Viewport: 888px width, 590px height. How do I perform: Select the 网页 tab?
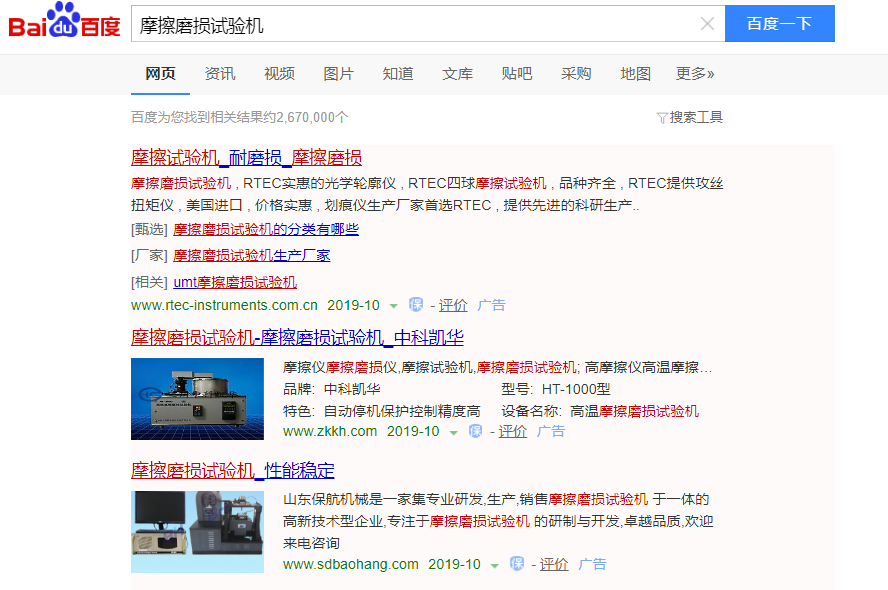160,74
